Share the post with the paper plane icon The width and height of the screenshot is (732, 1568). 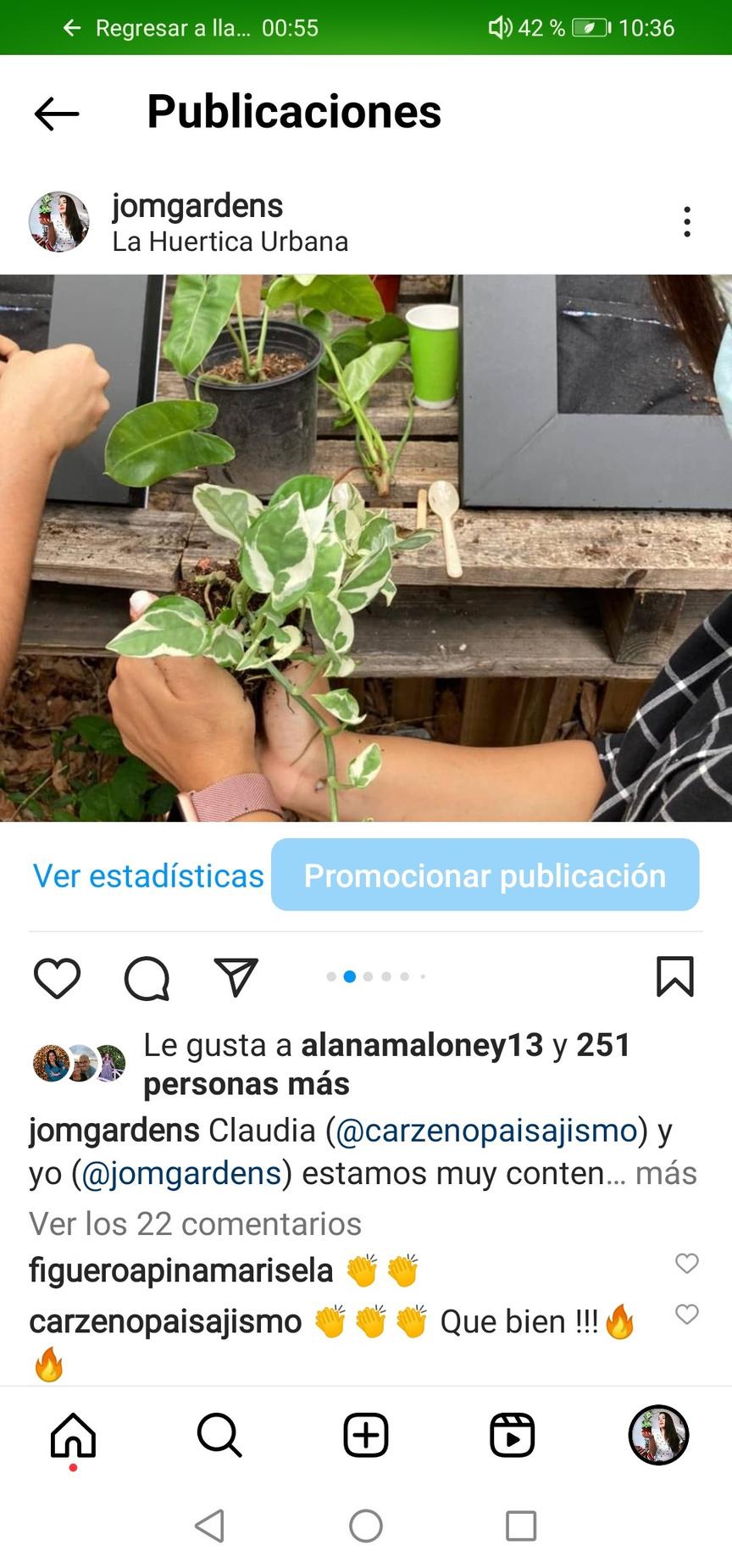click(x=236, y=977)
